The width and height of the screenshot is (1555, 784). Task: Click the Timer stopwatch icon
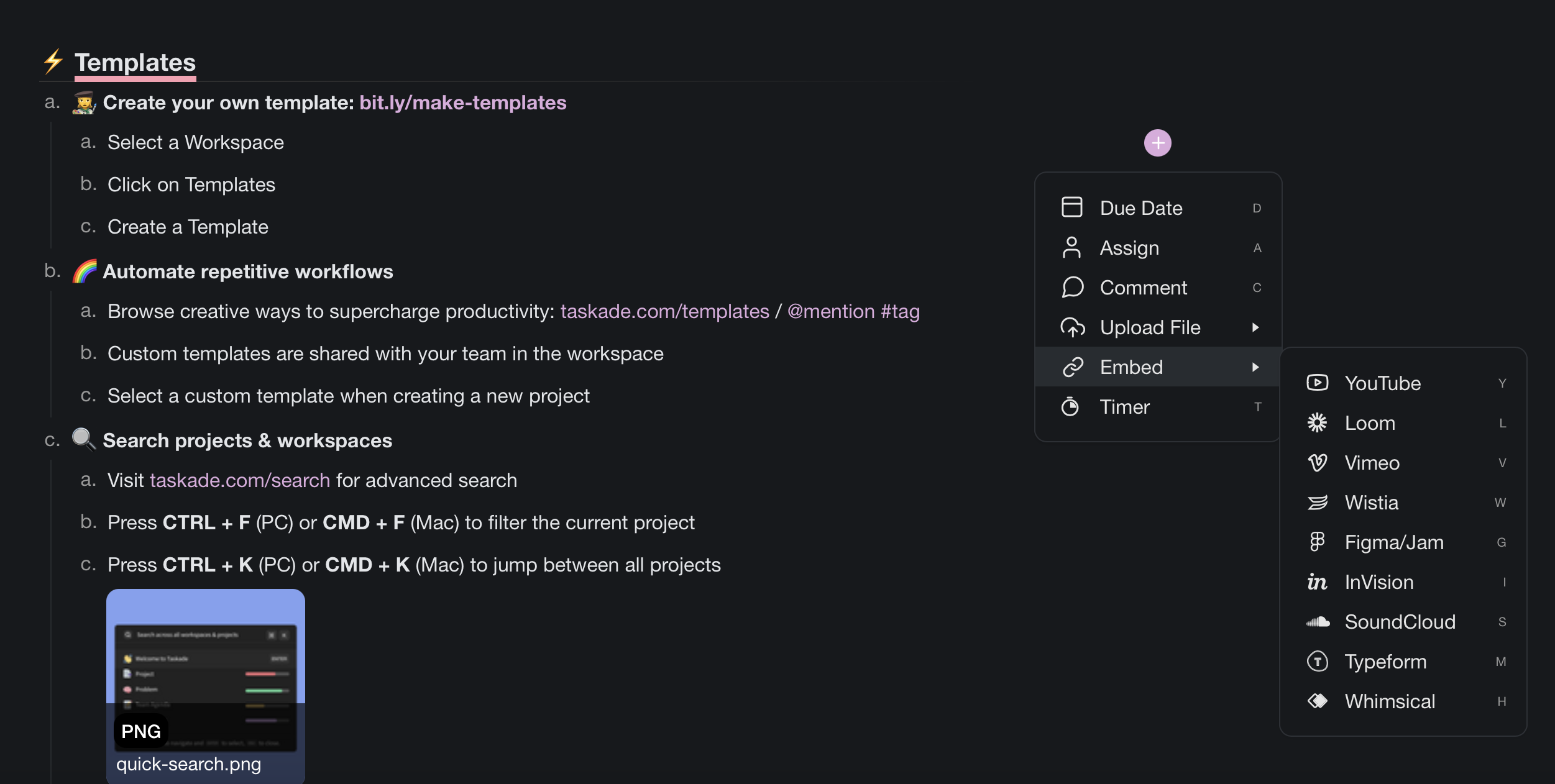point(1070,407)
